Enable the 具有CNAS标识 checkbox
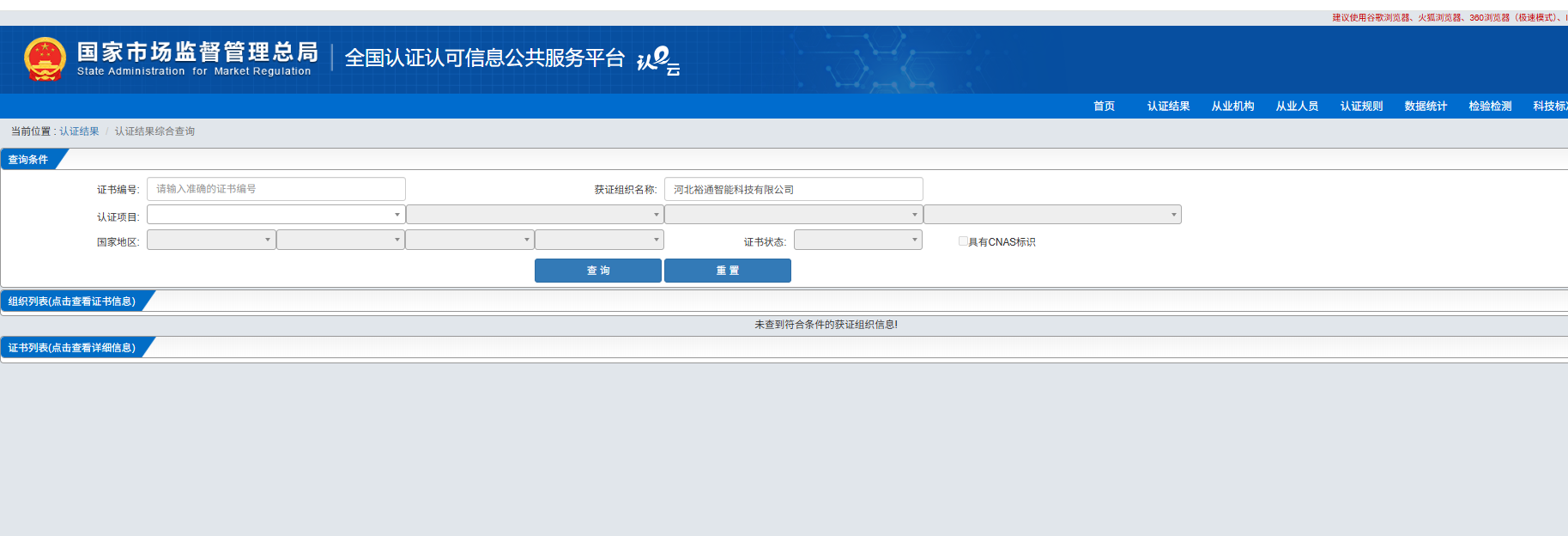Viewport: 1568px width, 536px height. pyautogui.click(x=963, y=241)
